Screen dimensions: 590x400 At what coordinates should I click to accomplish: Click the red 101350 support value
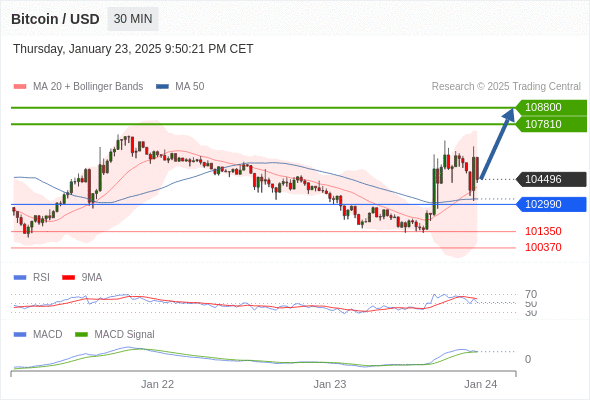[543, 231]
